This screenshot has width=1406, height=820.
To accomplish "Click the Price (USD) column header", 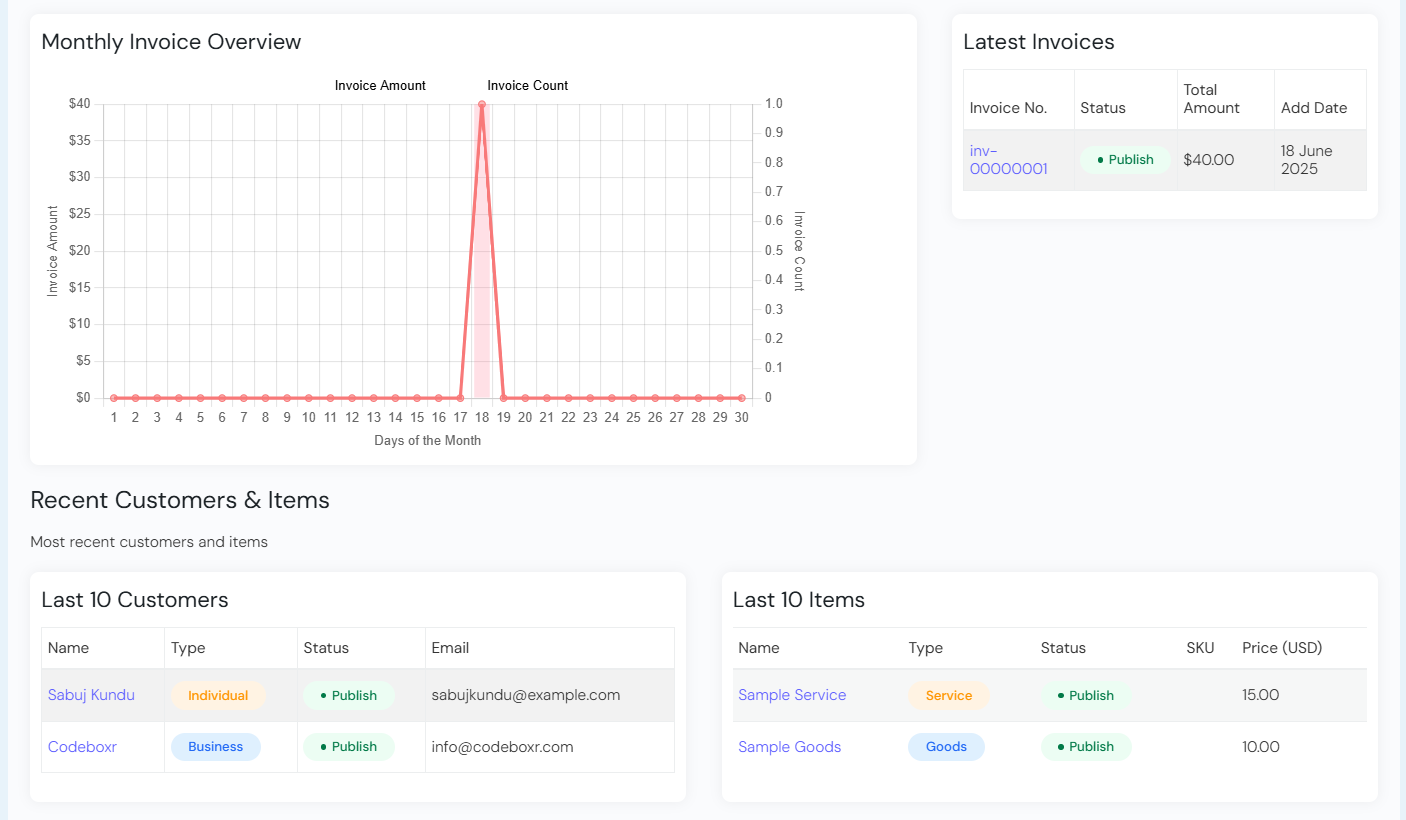I will coord(1282,648).
